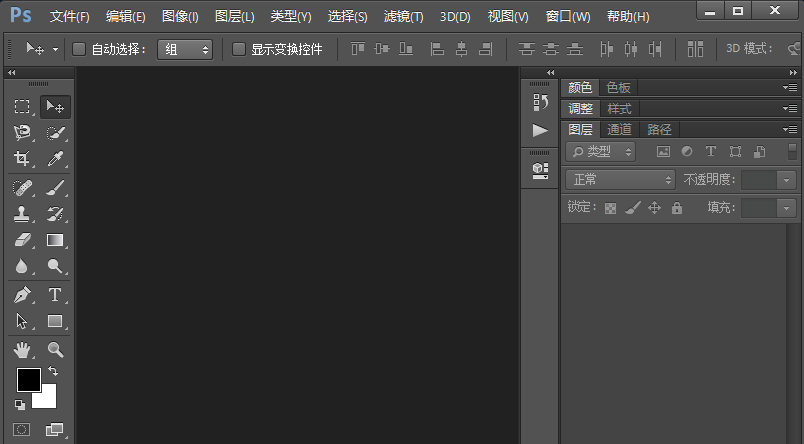Select the Pen tool
The width and height of the screenshot is (804, 444).
coord(22,295)
